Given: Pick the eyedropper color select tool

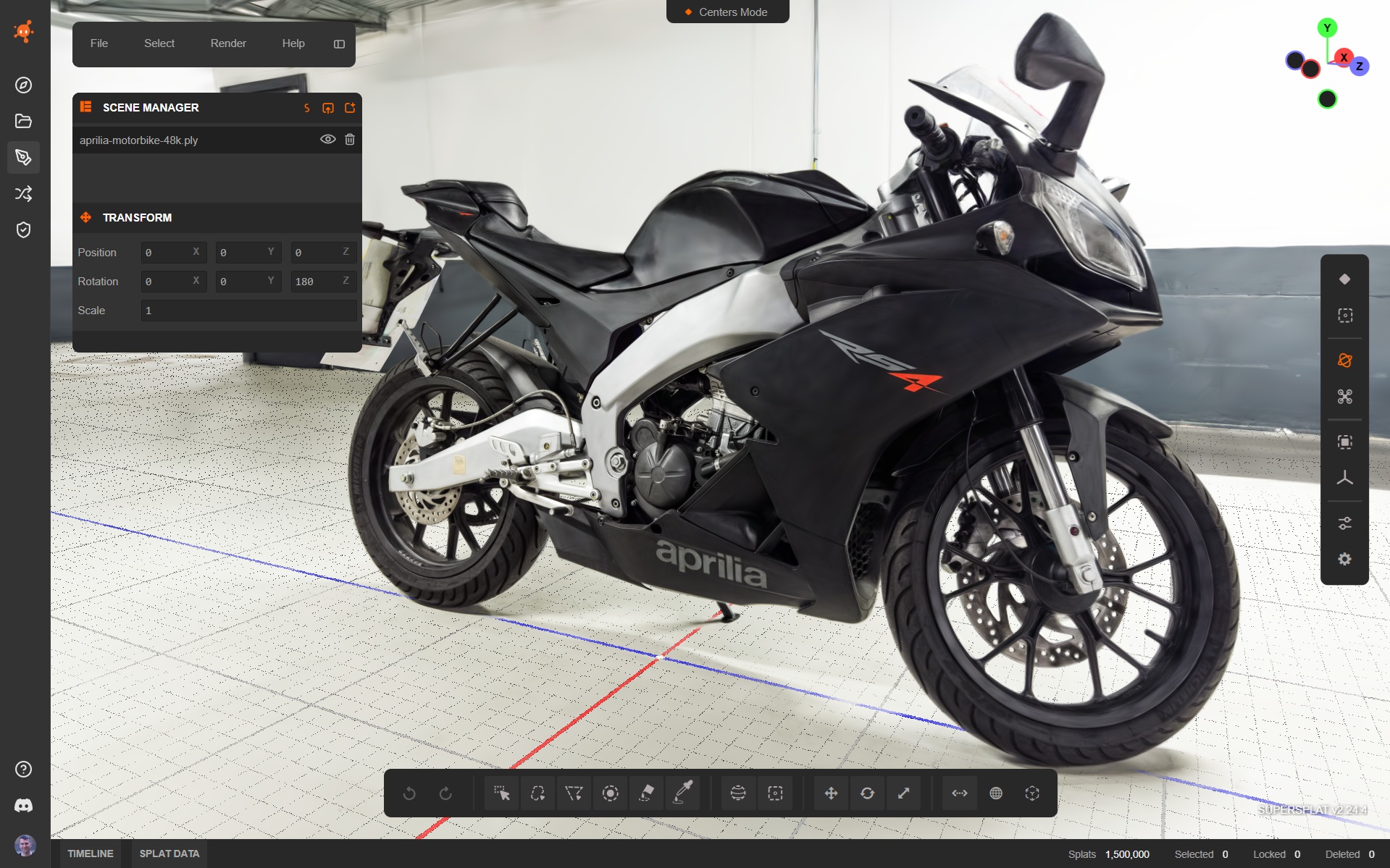Looking at the screenshot, I should coord(683,793).
